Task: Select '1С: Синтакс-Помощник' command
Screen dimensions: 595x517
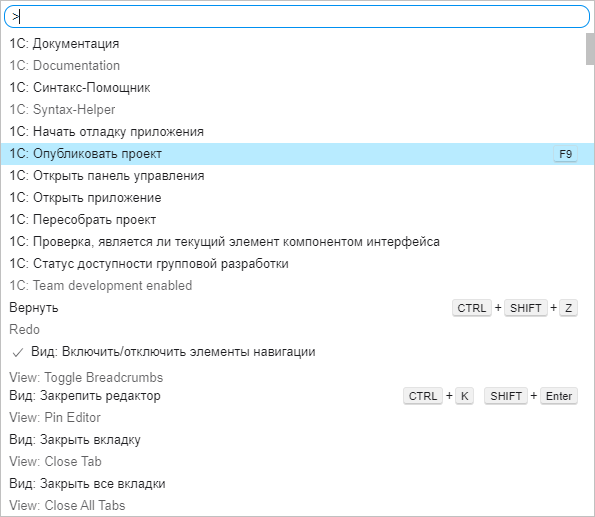Action: (x=80, y=88)
